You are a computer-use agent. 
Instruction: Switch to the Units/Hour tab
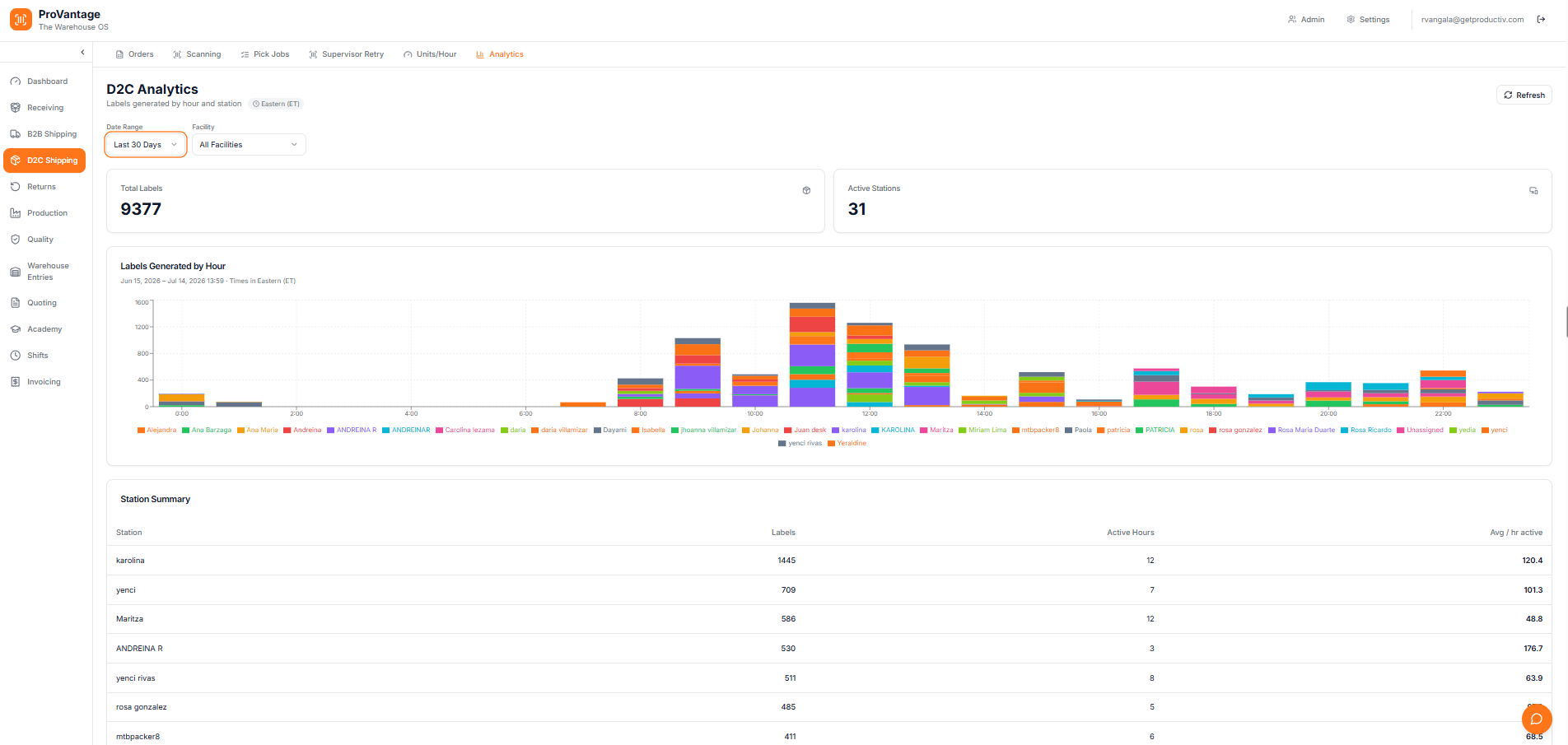[430, 54]
